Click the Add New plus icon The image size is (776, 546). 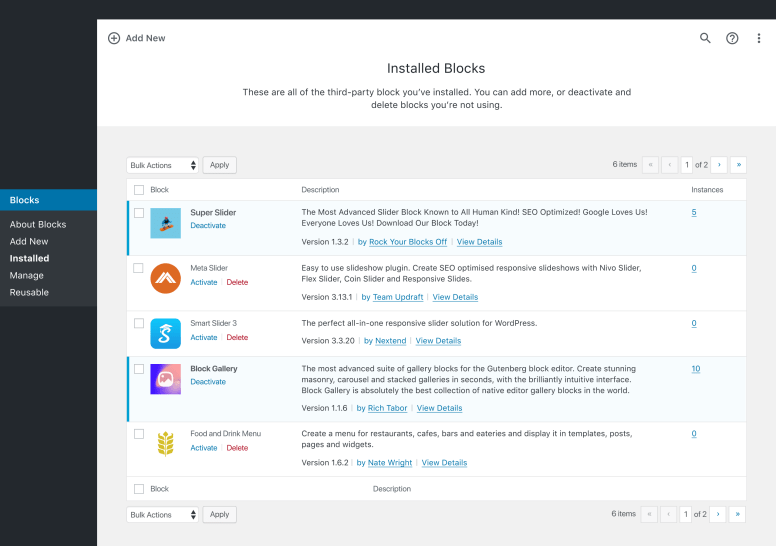click(114, 38)
